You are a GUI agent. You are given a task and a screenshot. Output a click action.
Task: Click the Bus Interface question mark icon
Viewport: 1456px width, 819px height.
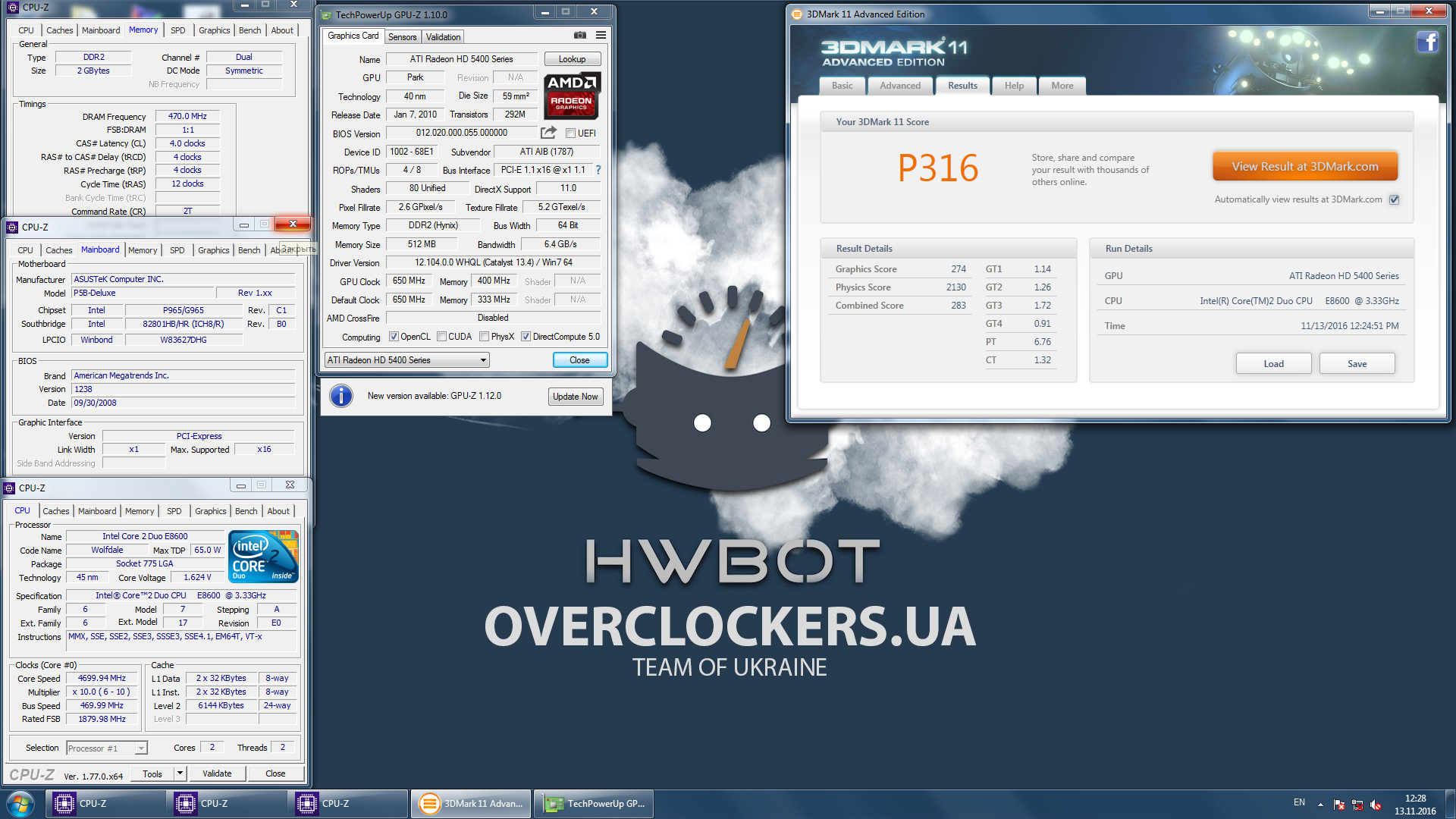tap(598, 170)
